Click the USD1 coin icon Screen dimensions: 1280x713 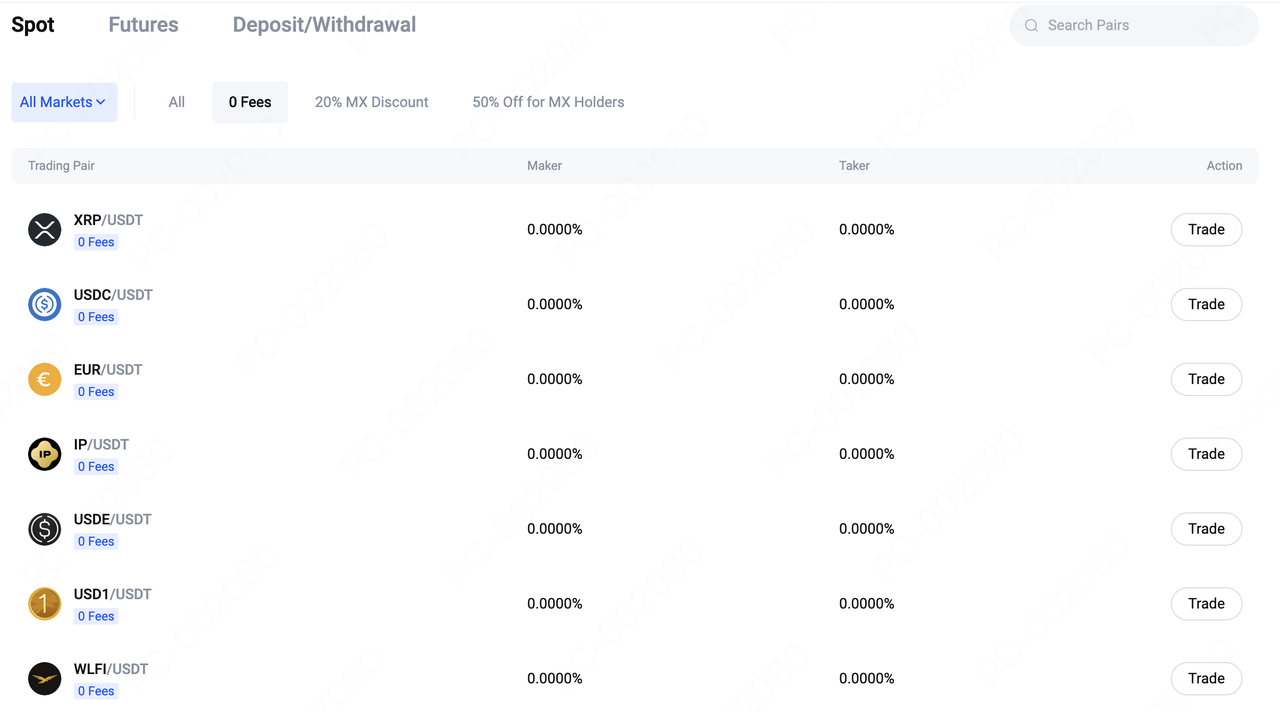point(45,604)
